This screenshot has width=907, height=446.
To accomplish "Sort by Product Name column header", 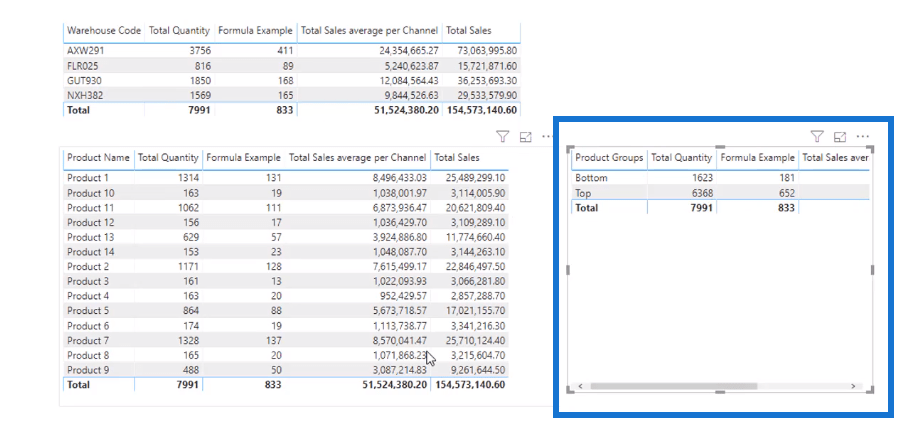I will click(98, 157).
